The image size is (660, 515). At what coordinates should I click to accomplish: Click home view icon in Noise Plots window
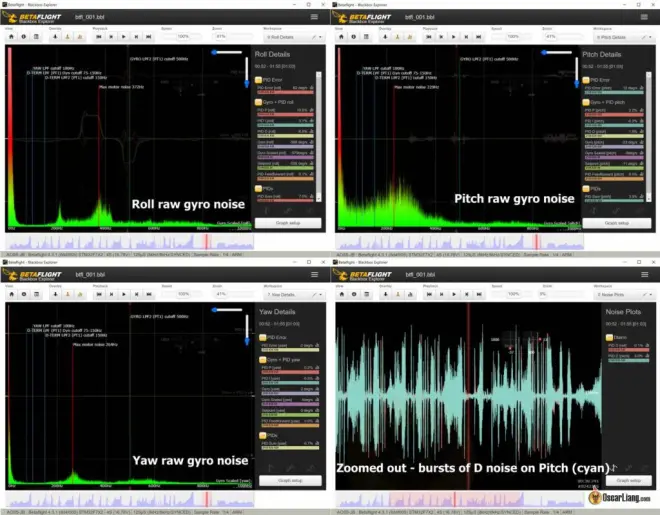pyautogui.click(x=342, y=294)
